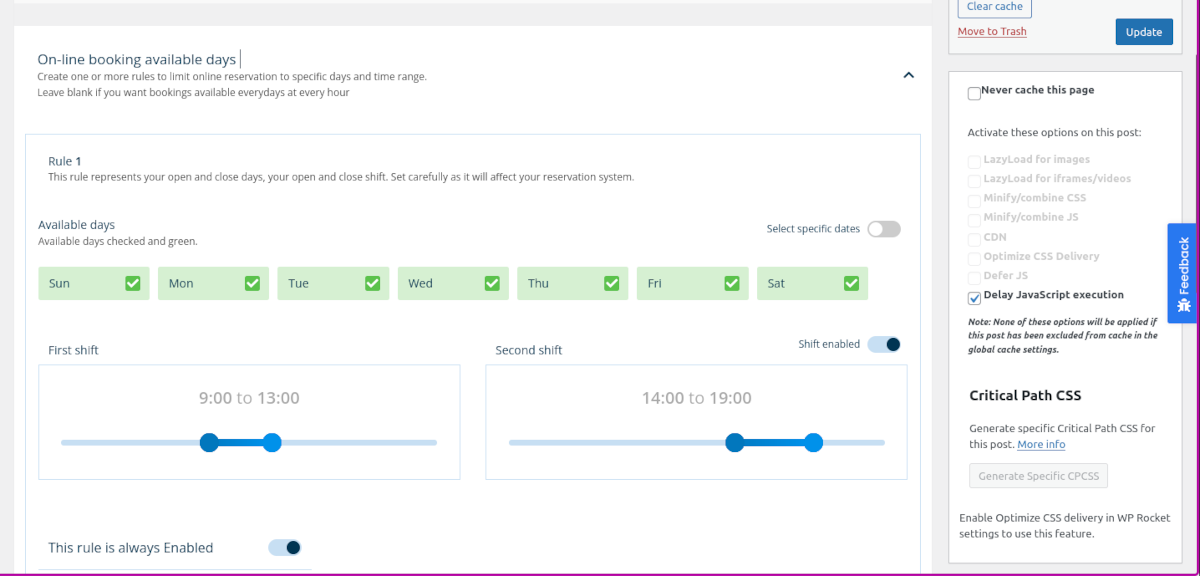The width and height of the screenshot is (1200, 576).
Task: Click the Second shift end handle at 19:00
Action: [x=814, y=442]
